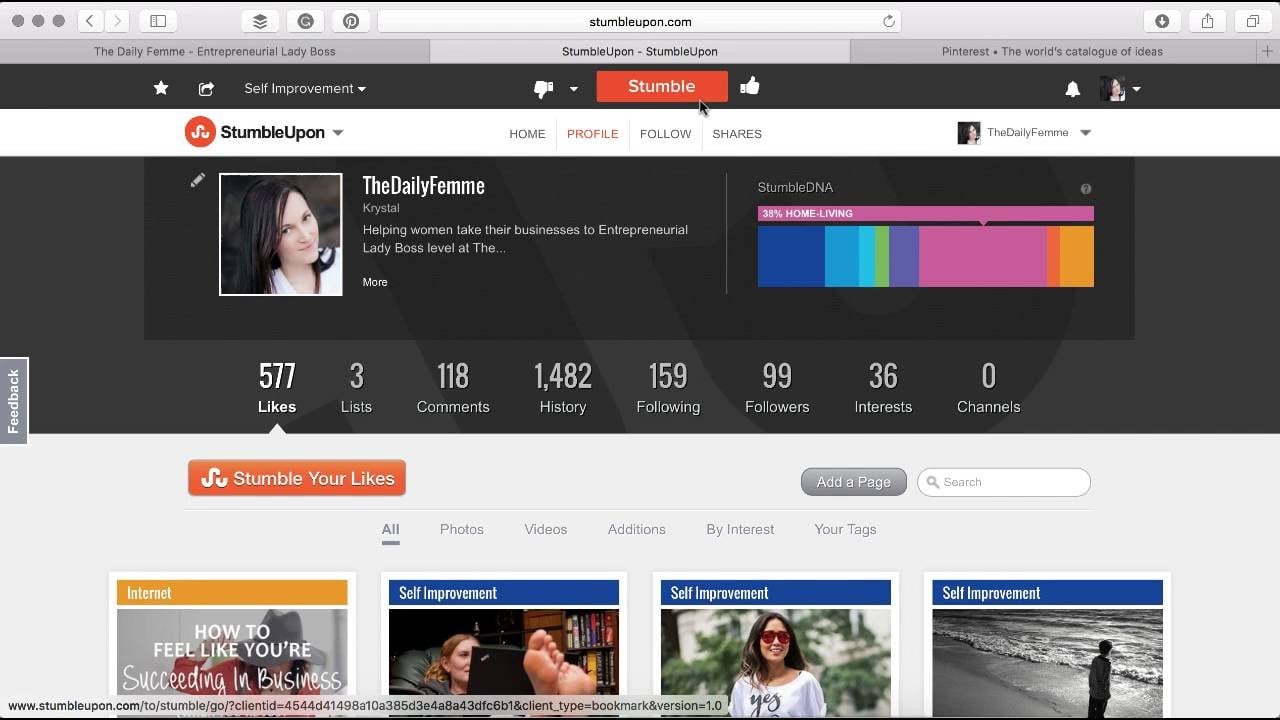1280x720 pixels.
Task: Open Safari downloads icon
Action: pos(1162,21)
